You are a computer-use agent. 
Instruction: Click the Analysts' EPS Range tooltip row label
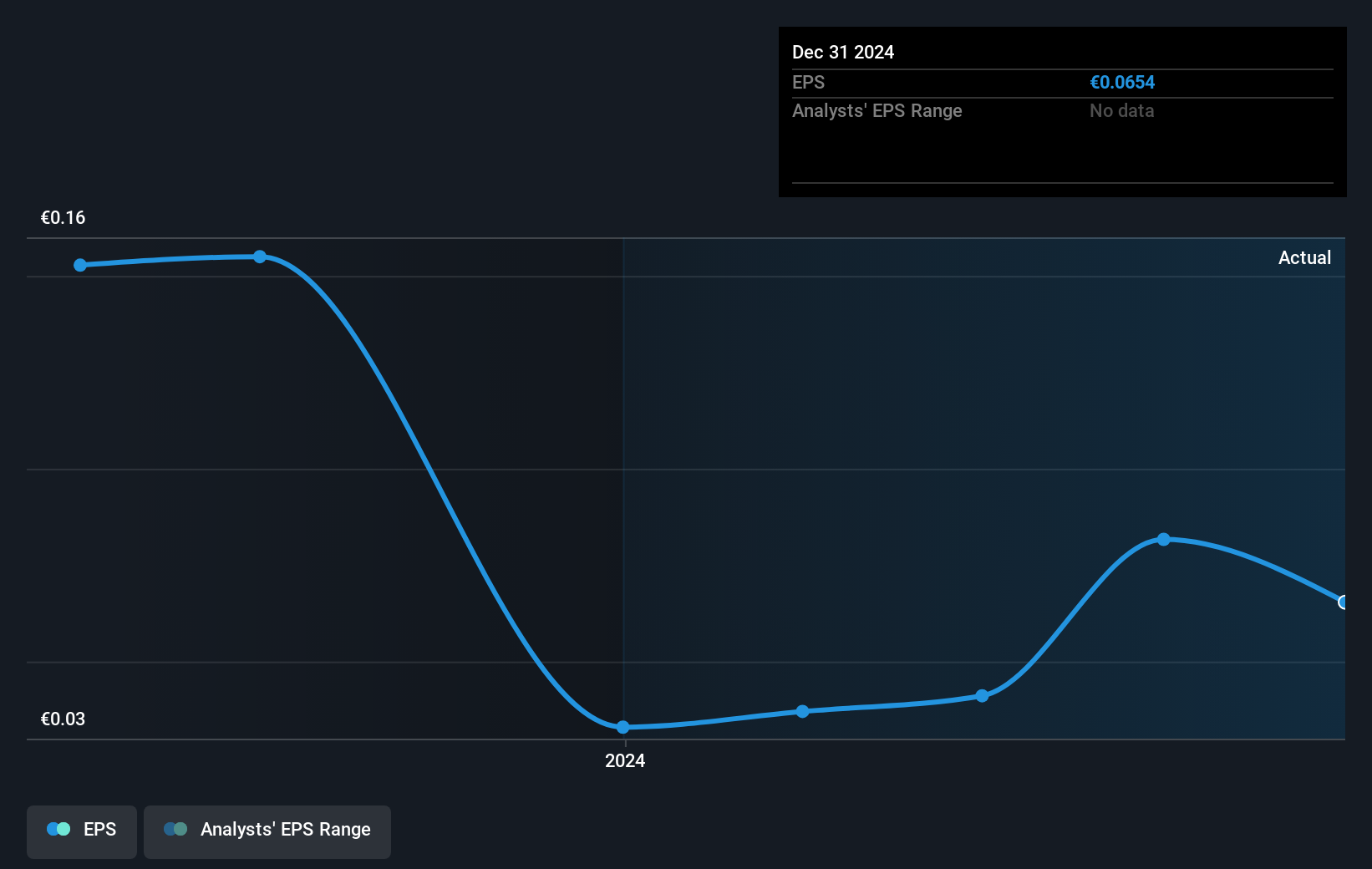(877, 111)
